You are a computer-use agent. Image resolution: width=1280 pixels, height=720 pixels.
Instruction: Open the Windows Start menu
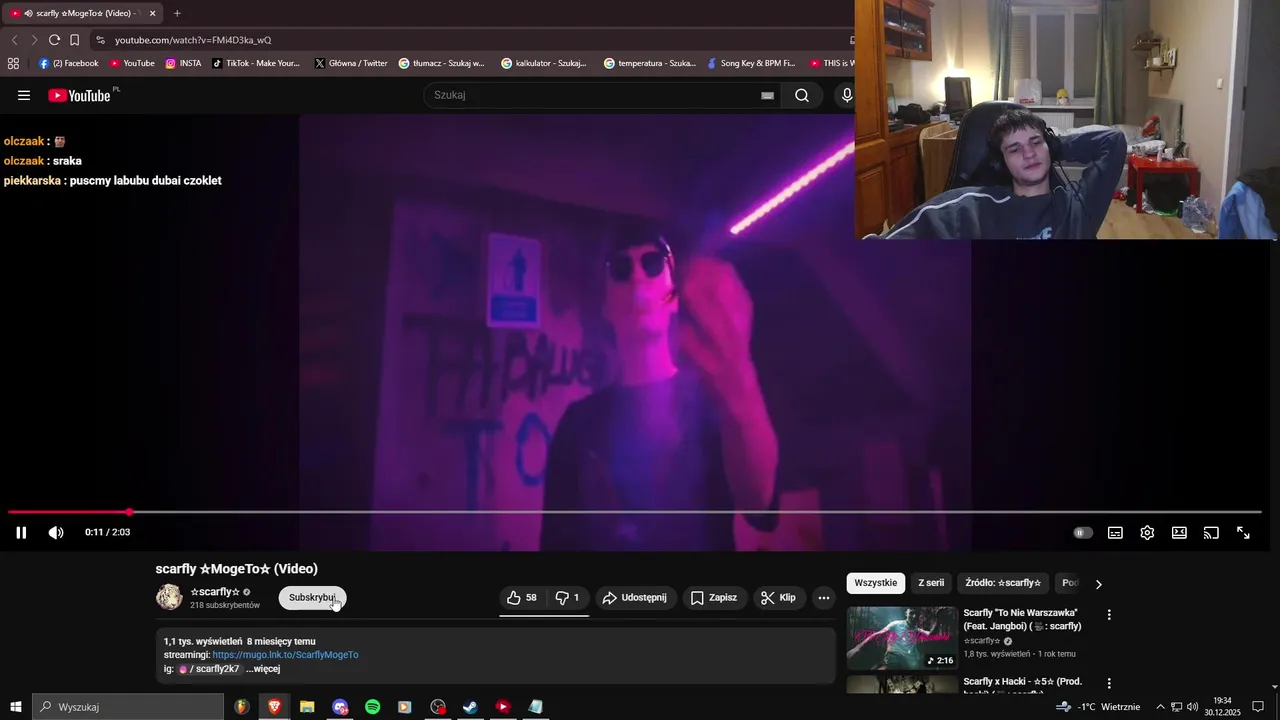[16, 707]
